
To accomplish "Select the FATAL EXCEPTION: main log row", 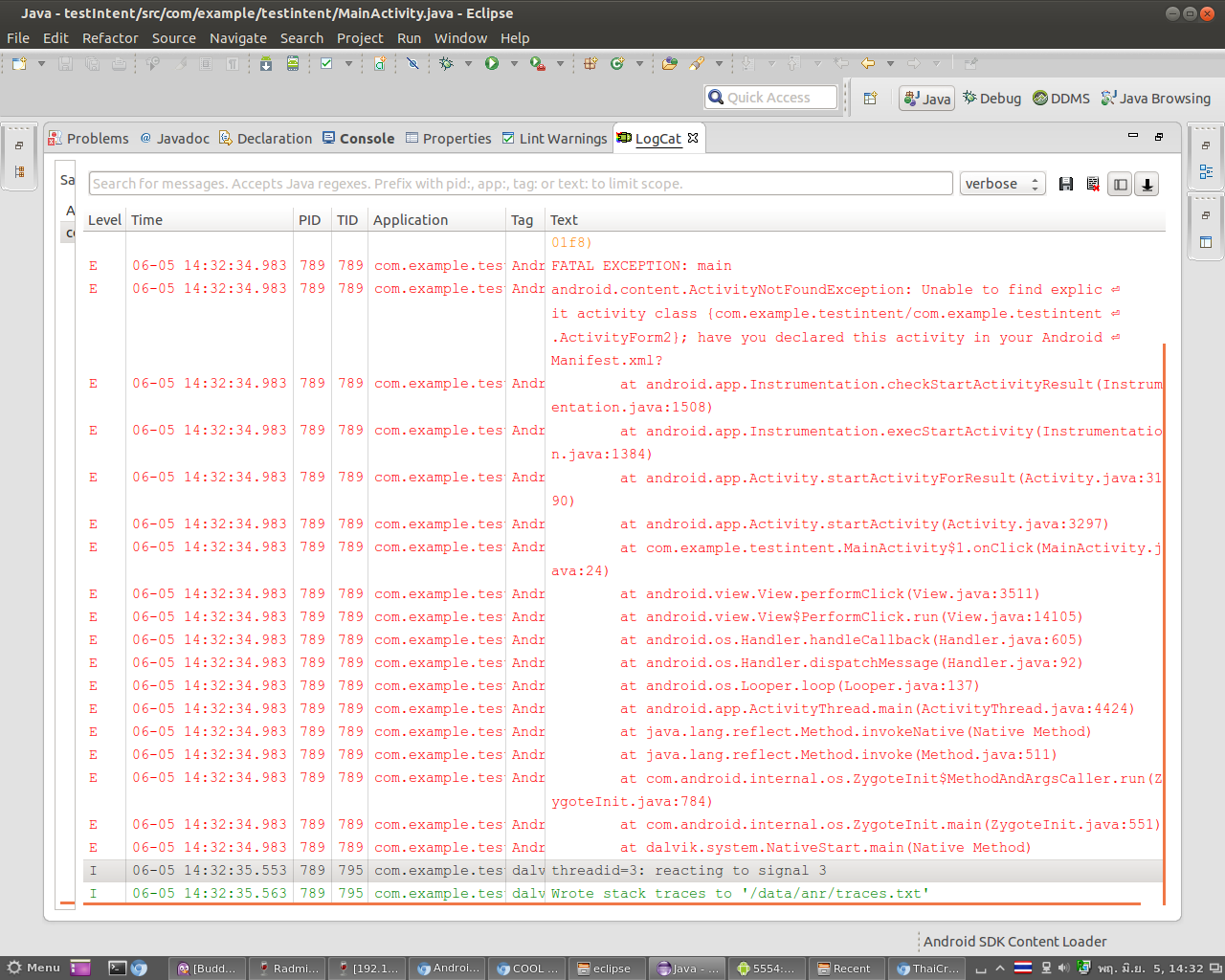I will [624, 266].
